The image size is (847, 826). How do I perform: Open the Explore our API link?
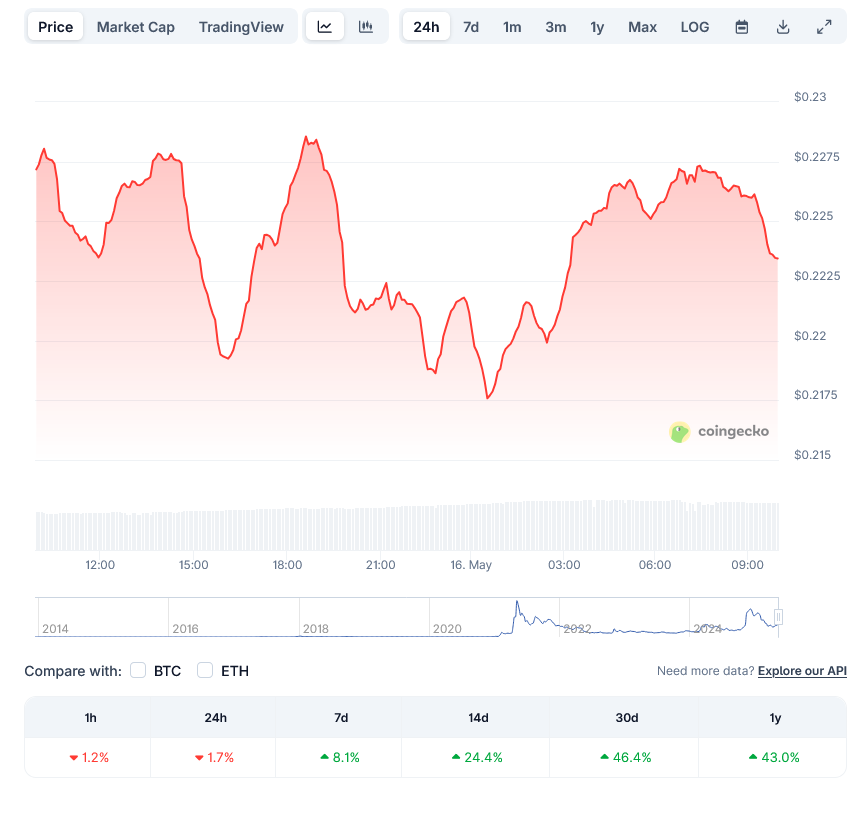point(801,671)
